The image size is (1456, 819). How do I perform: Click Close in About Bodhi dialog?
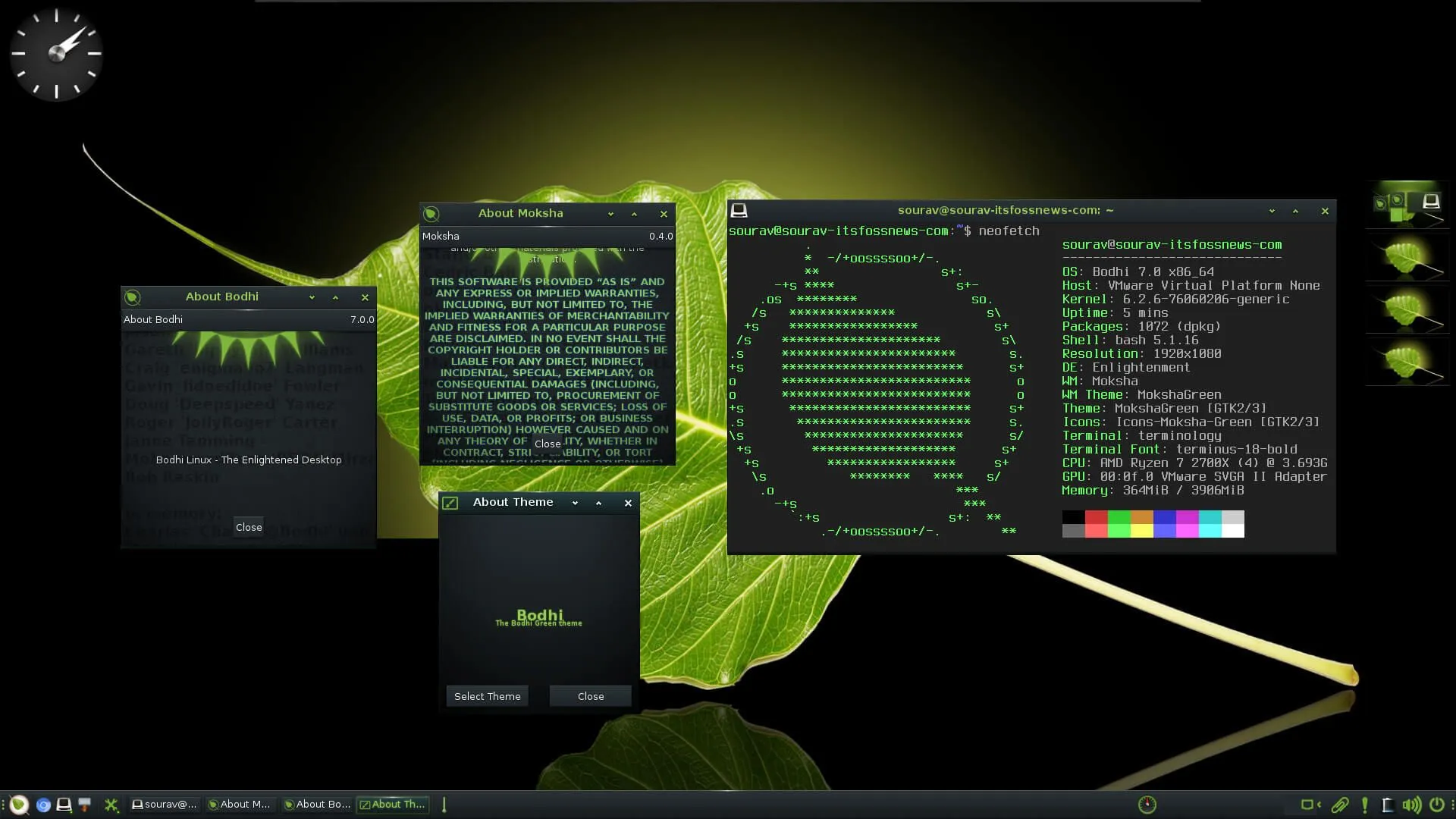tap(249, 528)
